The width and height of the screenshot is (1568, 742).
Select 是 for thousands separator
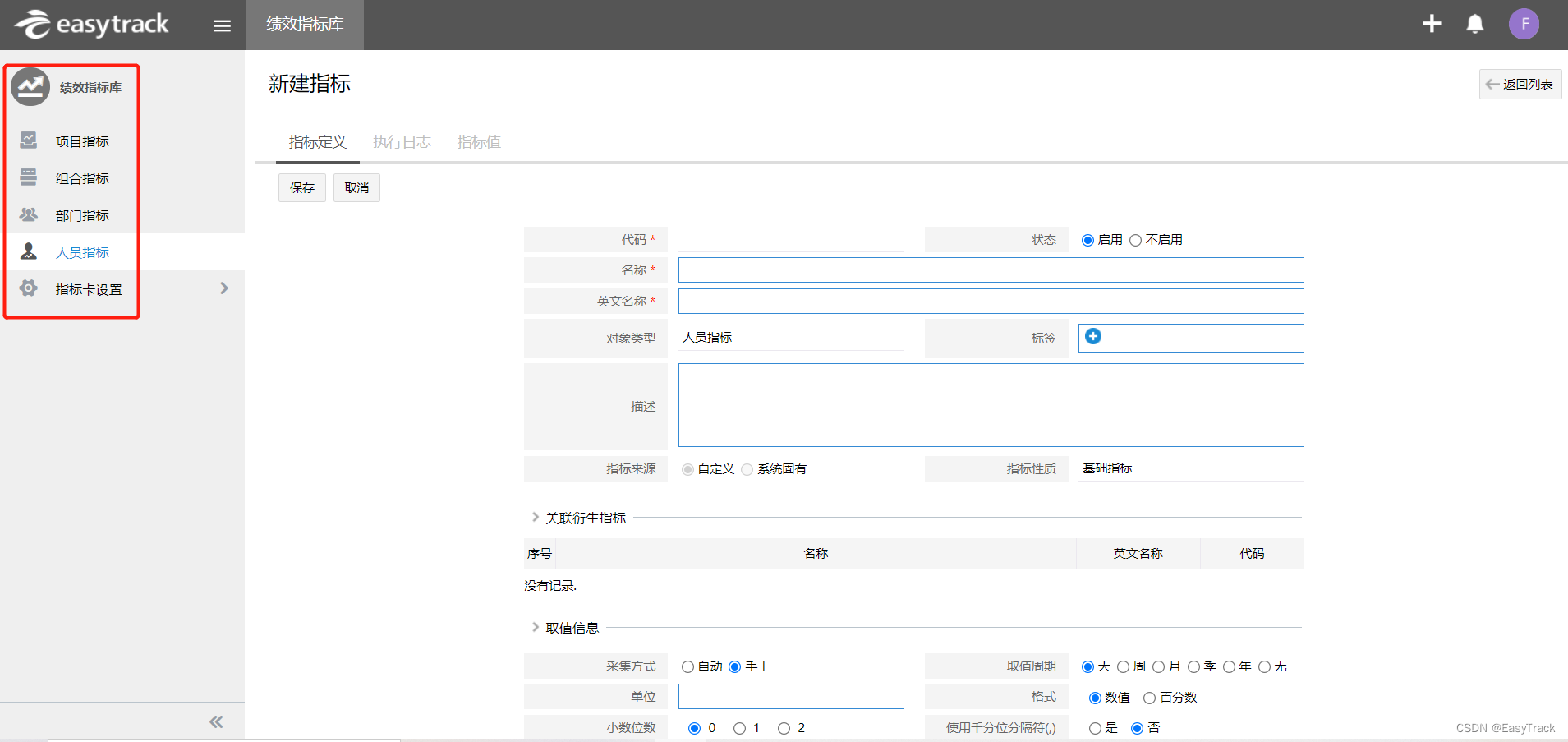(x=1095, y=728)
